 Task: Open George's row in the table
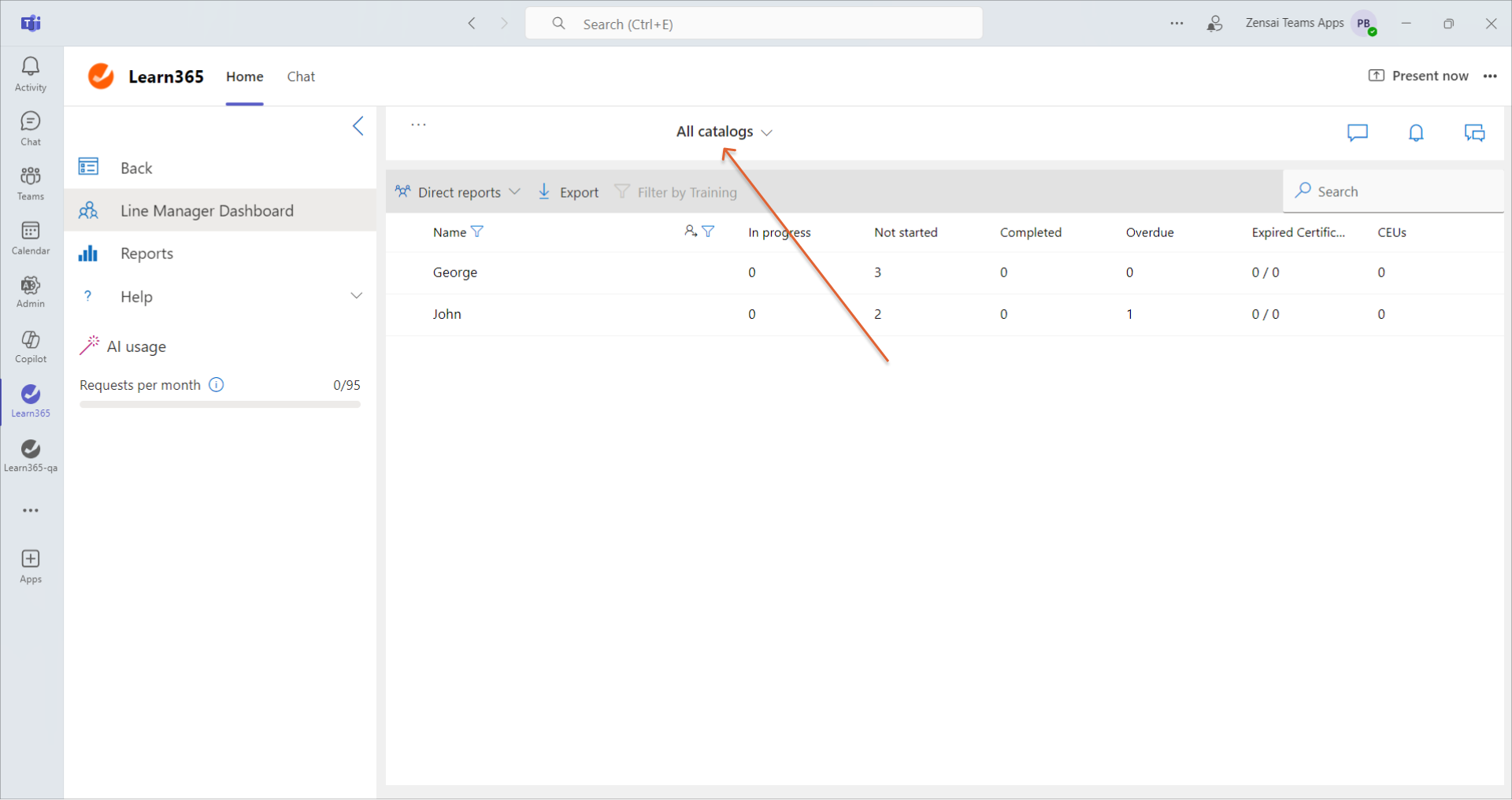pos(455,272)
